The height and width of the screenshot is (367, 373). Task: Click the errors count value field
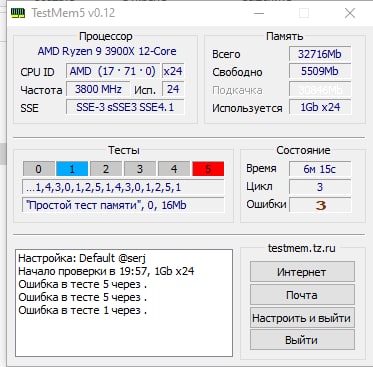(x=320, y=205)
